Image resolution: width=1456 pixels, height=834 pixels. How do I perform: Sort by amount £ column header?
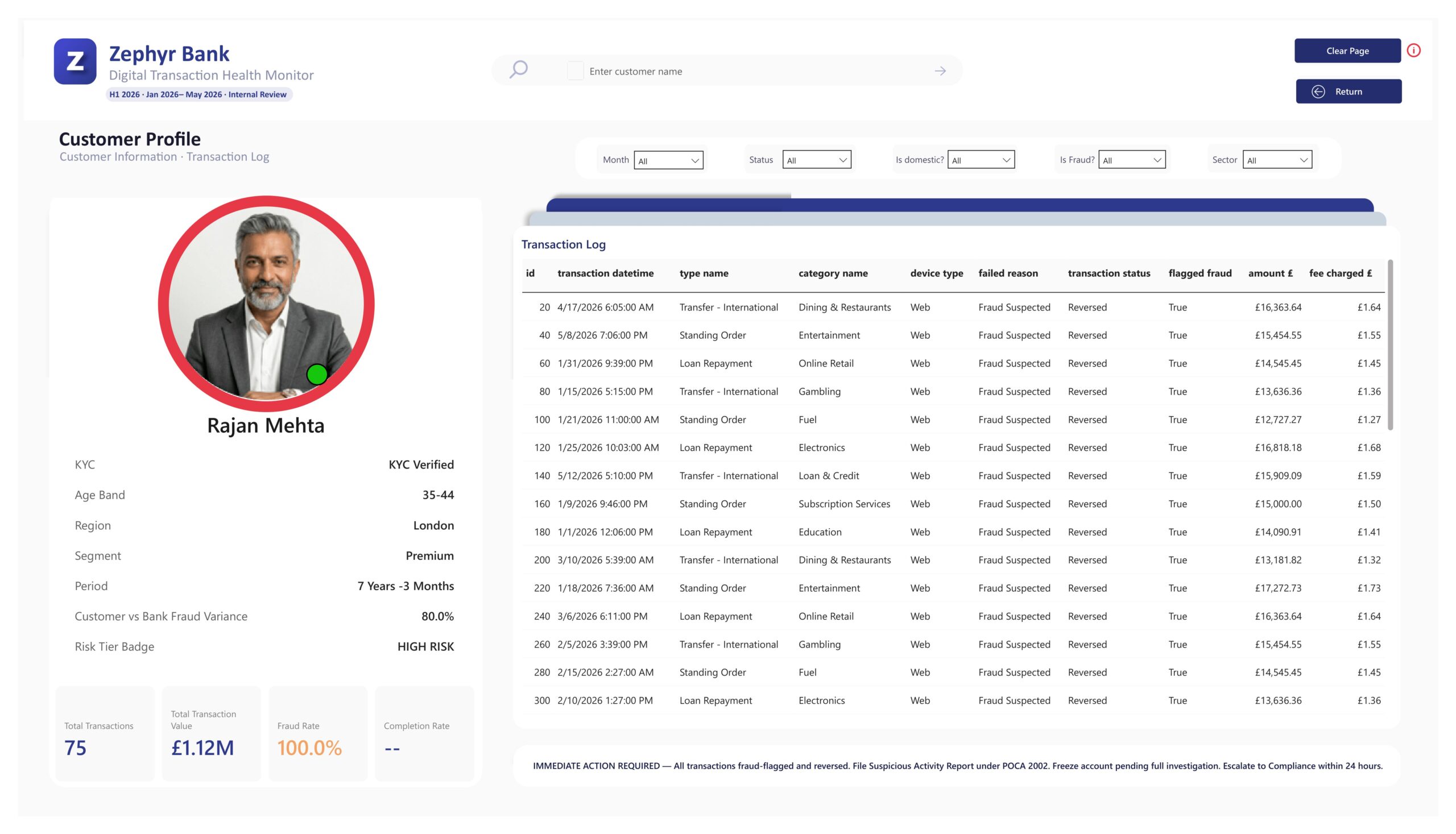(1271, 273)
